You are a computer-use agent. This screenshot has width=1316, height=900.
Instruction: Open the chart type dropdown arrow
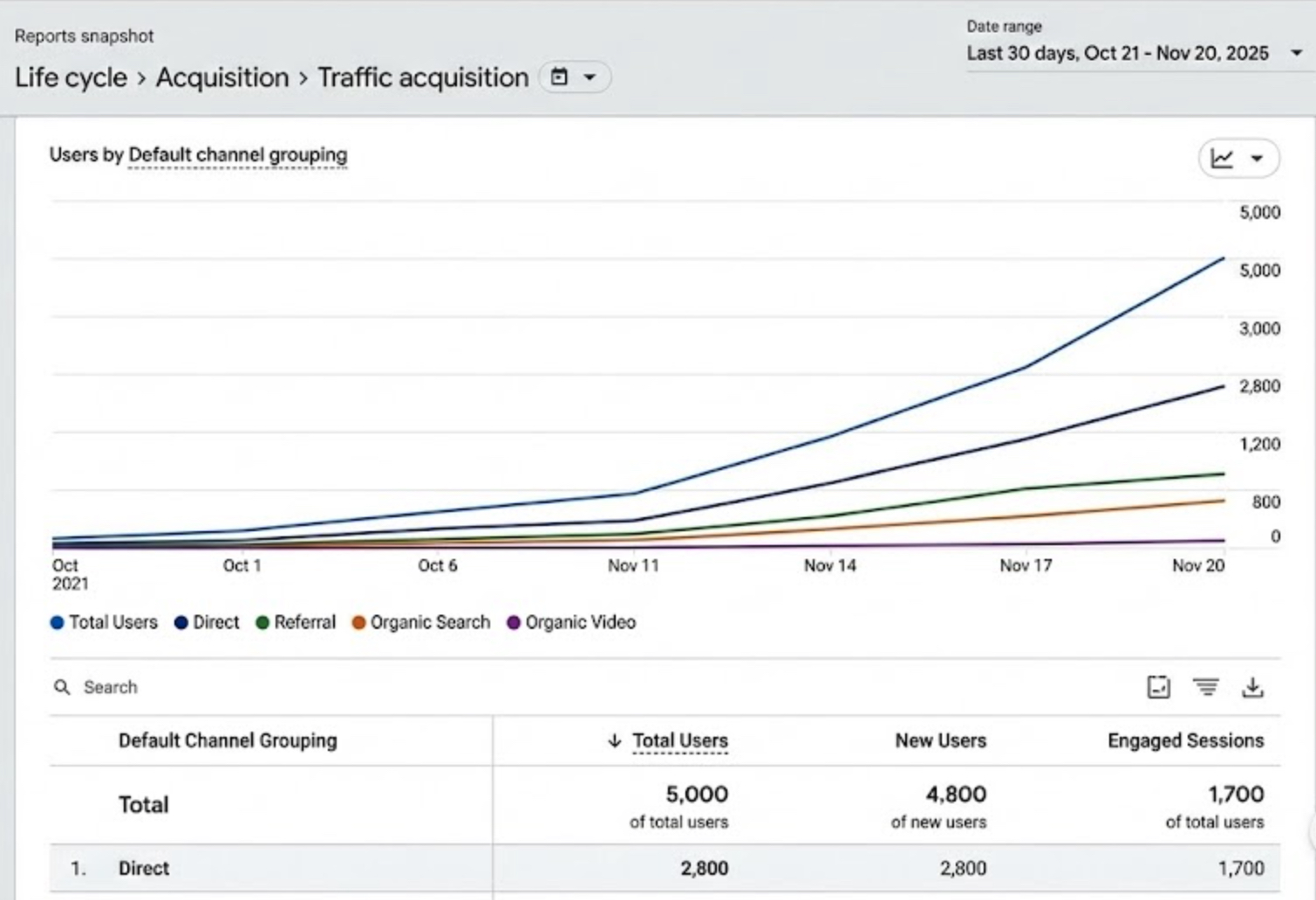tap(1257, 159)
